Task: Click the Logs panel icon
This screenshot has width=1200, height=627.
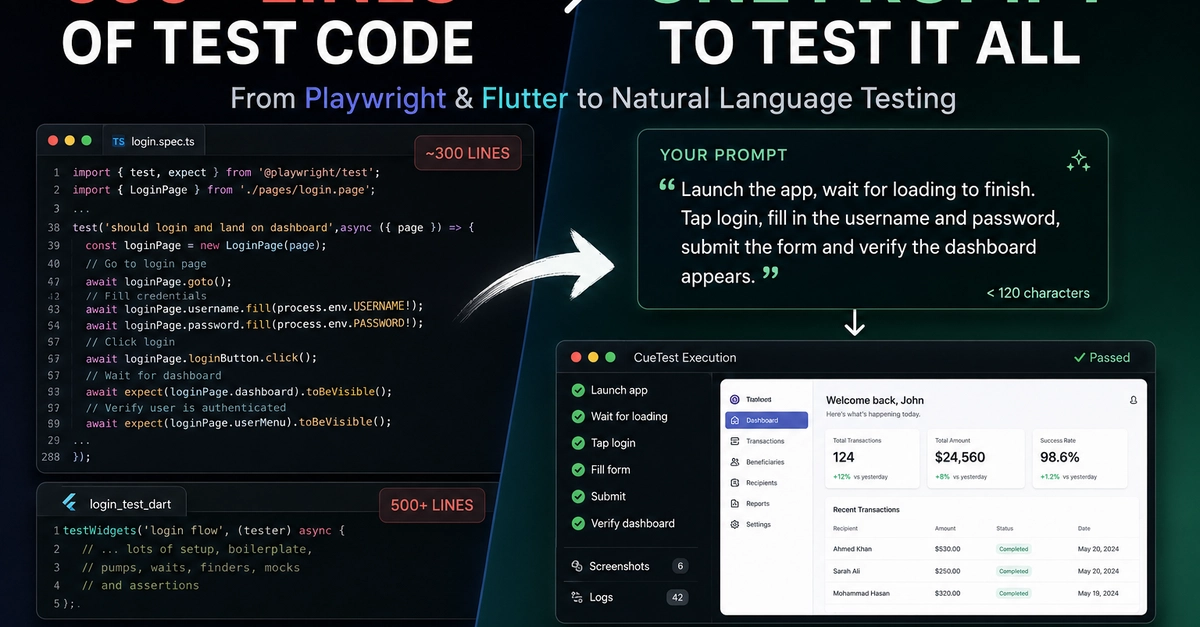Action: 577,597
